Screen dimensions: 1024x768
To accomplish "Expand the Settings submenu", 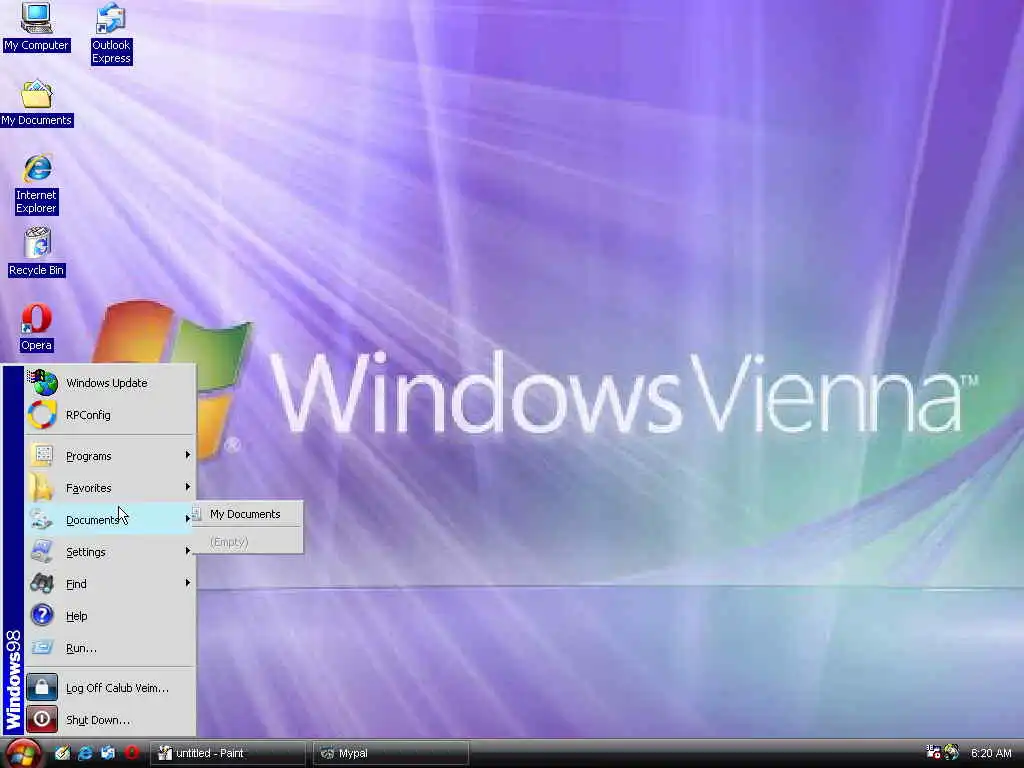I will (110, 552).
